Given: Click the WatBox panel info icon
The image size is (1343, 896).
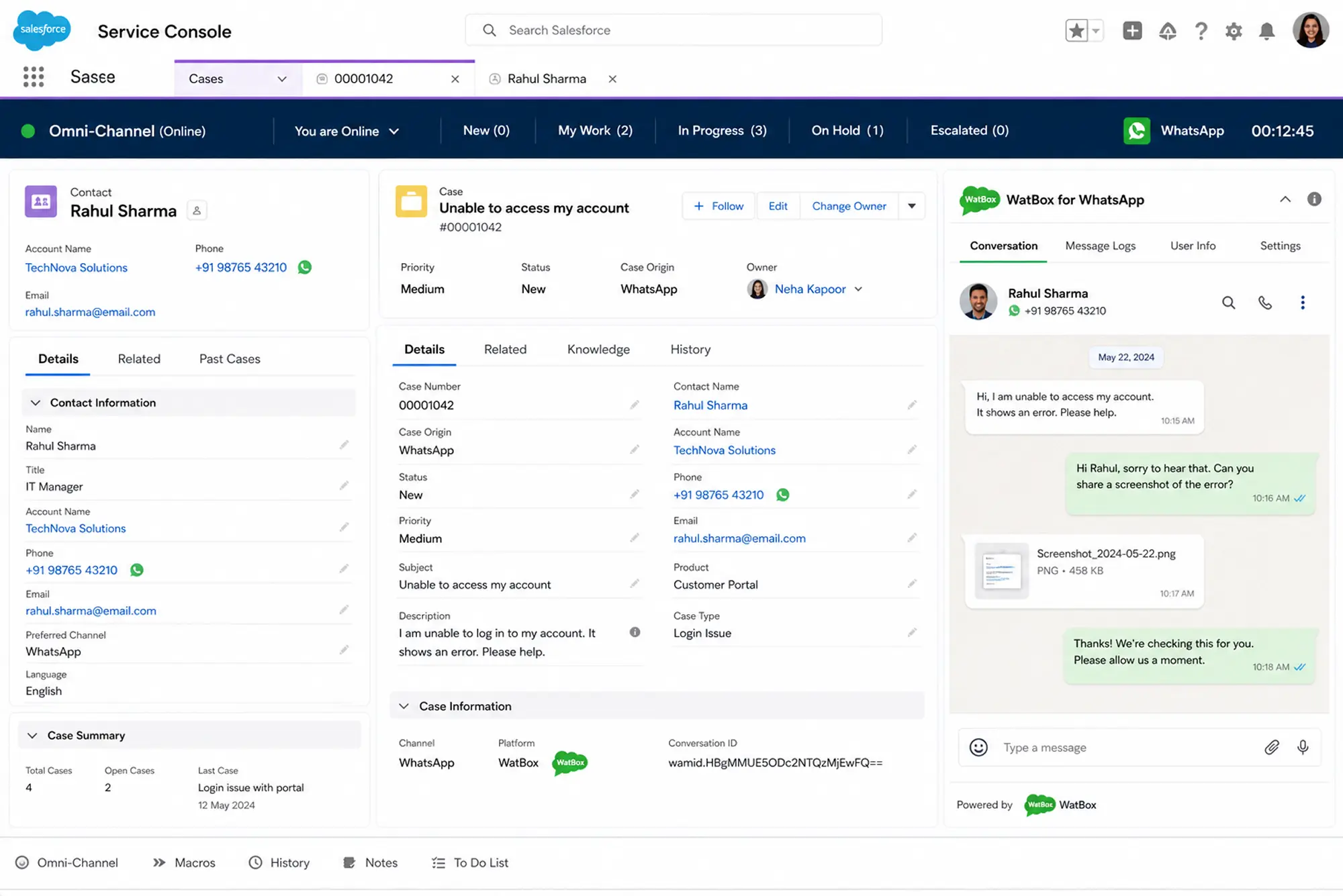Looking at the screenshot, I should point(1314,199).
